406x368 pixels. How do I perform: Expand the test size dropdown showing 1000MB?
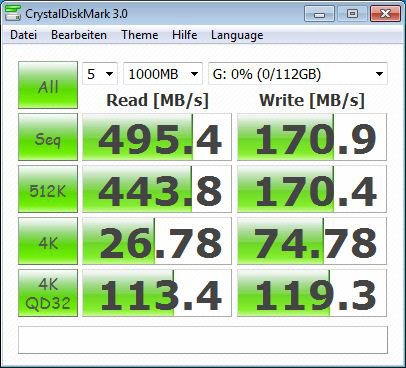[163, 74]
